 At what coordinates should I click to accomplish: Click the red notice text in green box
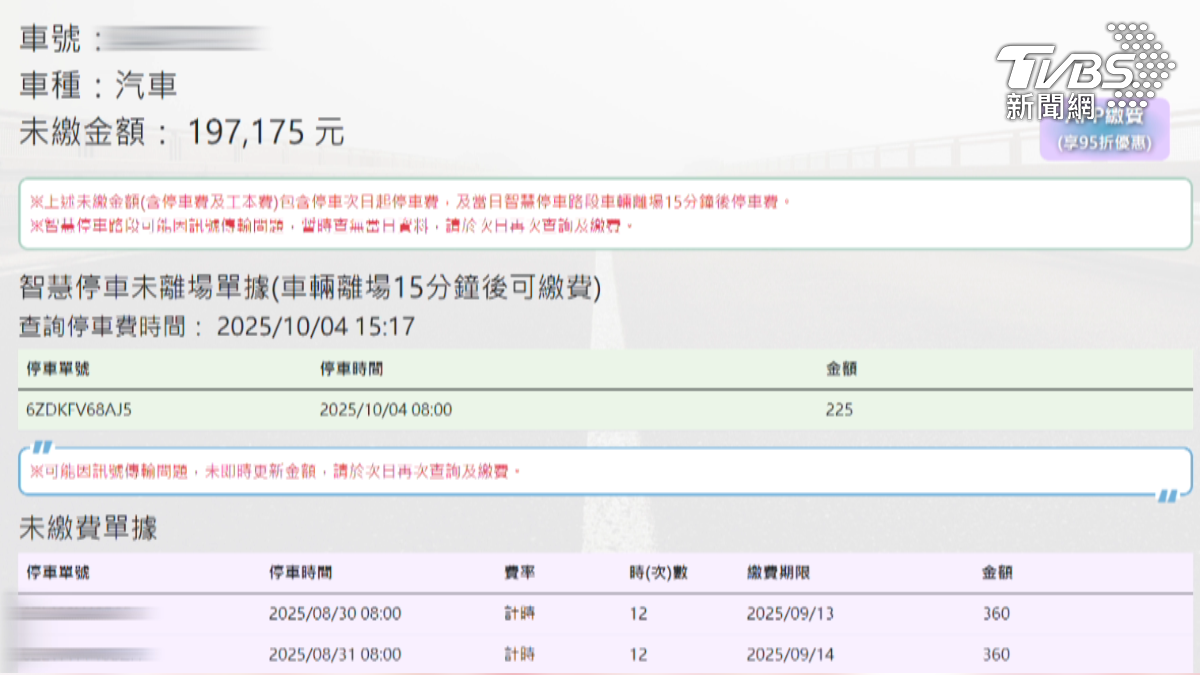click(410, 214)
